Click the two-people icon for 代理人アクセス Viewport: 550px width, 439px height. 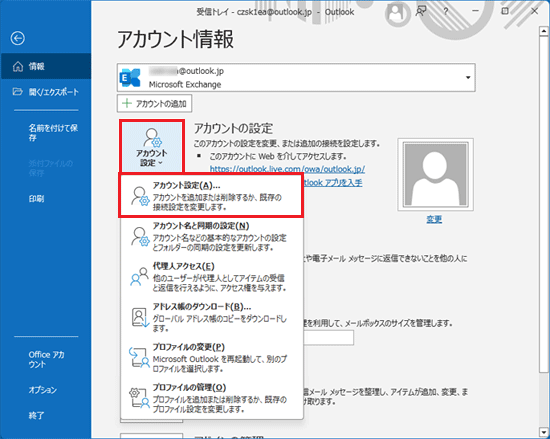coord(140,276)
